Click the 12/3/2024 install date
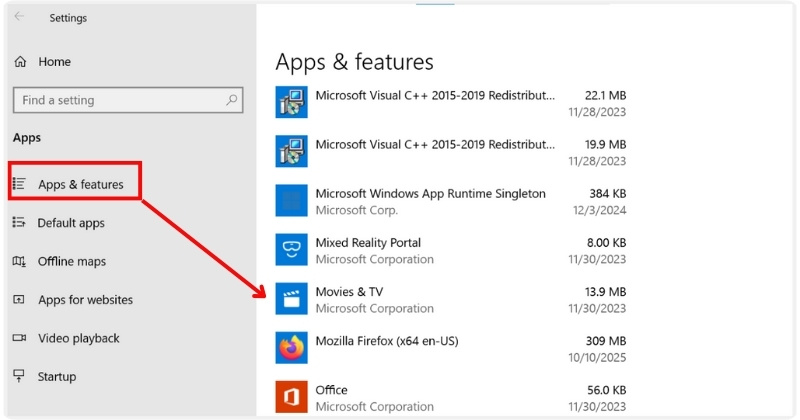Image resolution: width=800 pixels, height=420 pixels. (x=599, y=210)
